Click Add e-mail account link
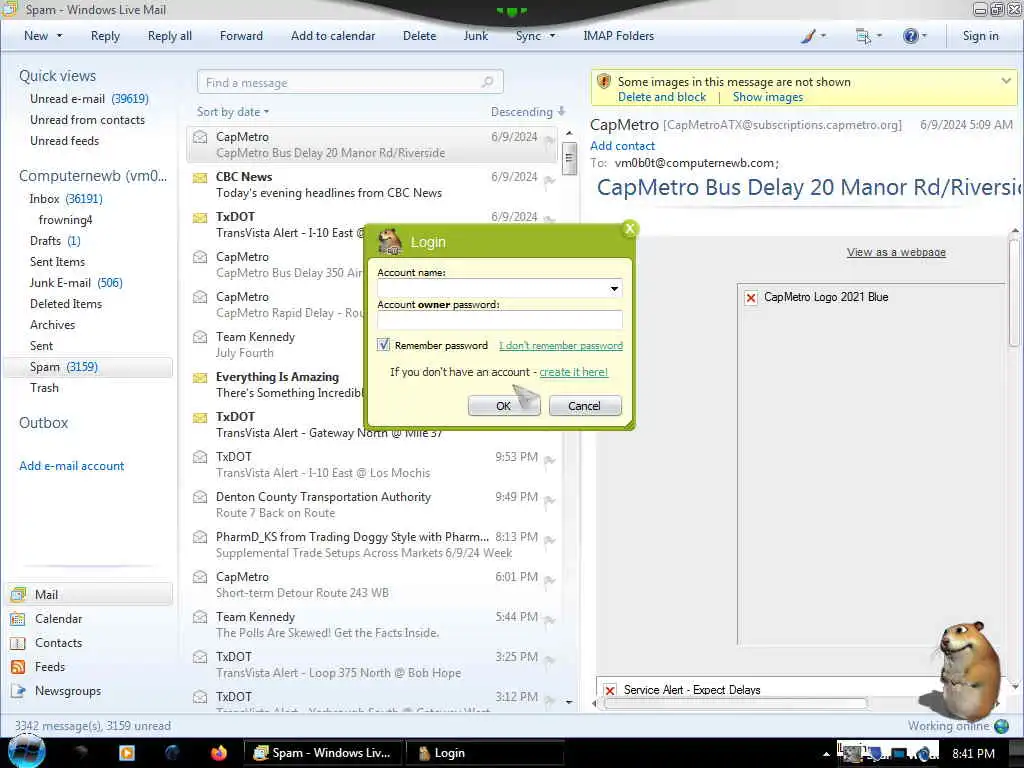Screen dimensions: 1024x768 72,466
